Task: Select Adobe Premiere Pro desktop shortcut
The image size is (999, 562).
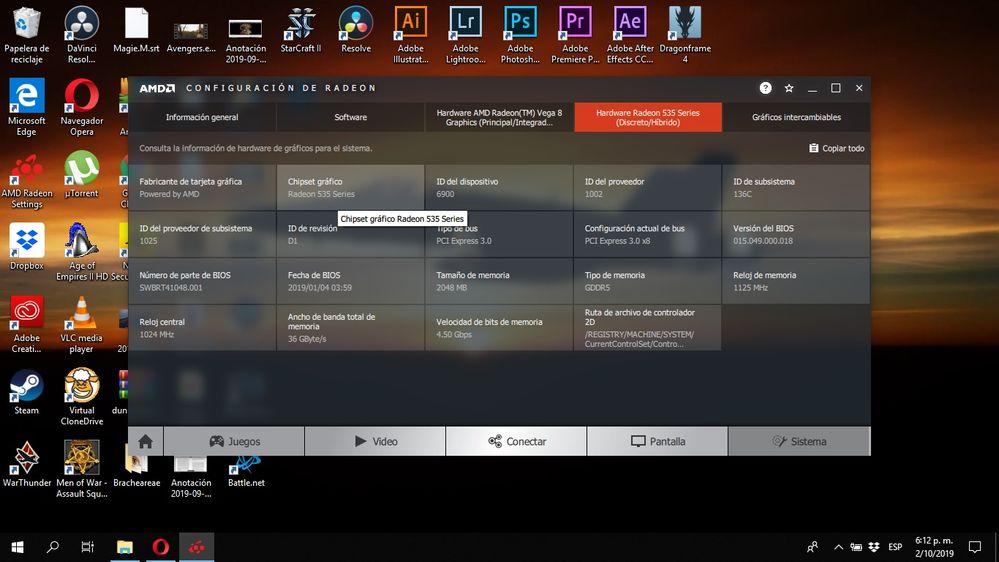Action: pos(575,35)
